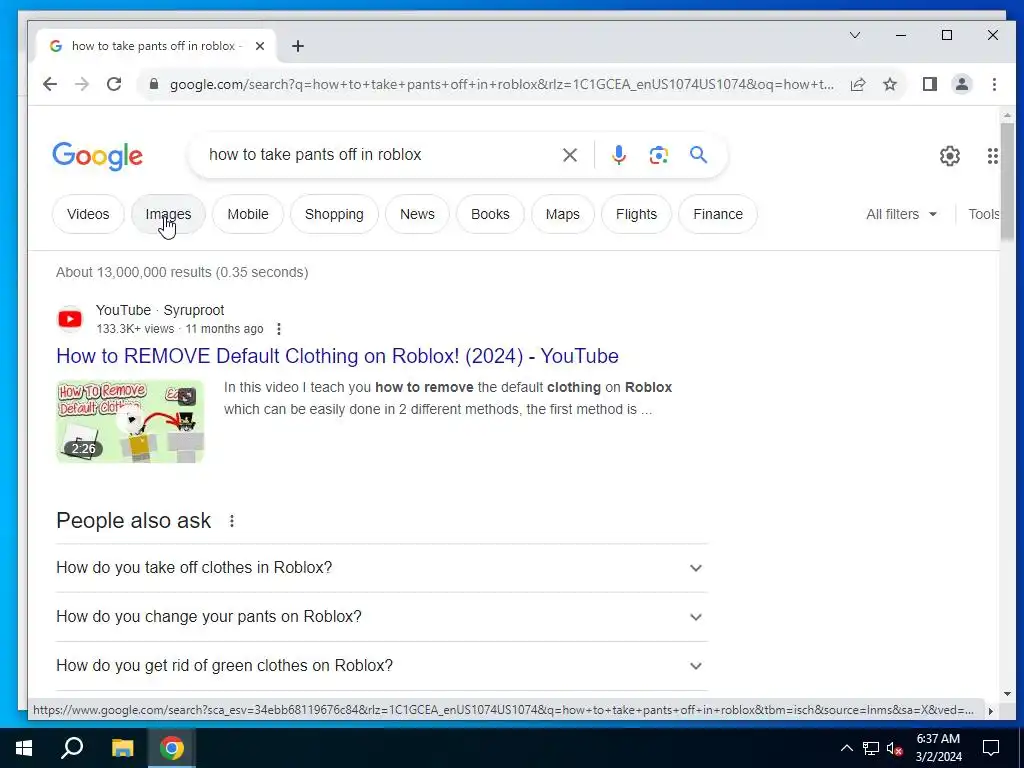Screen dimensions: 1024x768
Task: Open 'People also ask' more options
Action: click(x=232, y=521)
